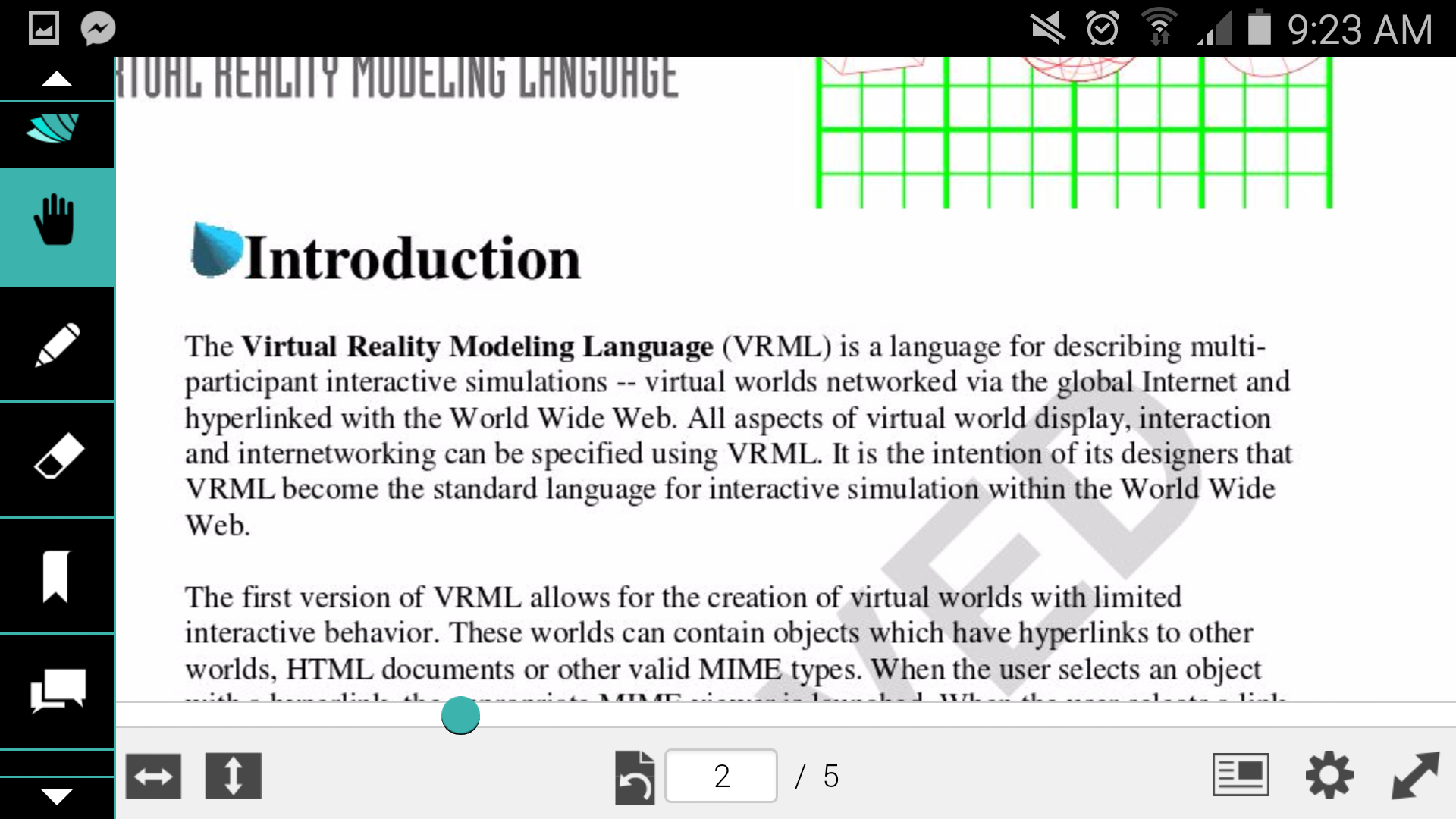Fit page to width
This screenshot has height=819, width=1456.
pyautogui.click(x=153, y=776)
